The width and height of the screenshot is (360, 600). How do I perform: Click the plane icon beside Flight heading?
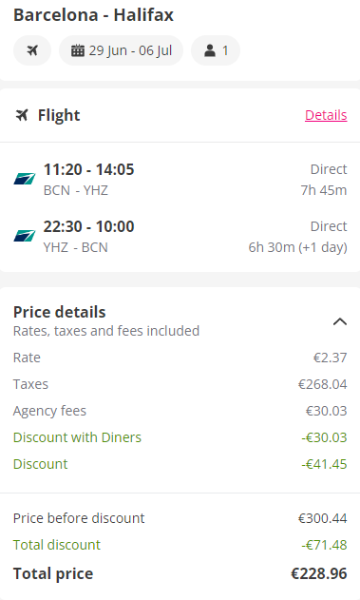point(22,115)
